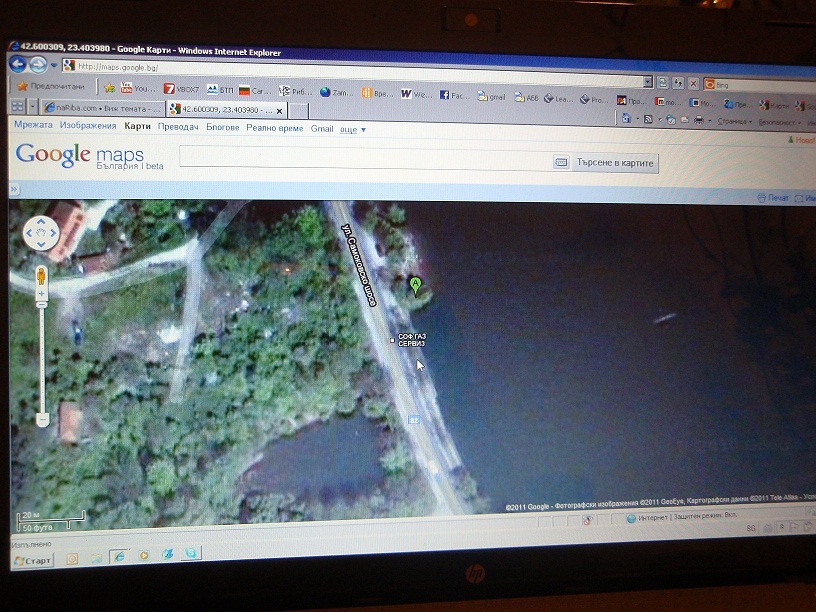
Task: Open the Риб favorites shortcut
Action: 295,92
